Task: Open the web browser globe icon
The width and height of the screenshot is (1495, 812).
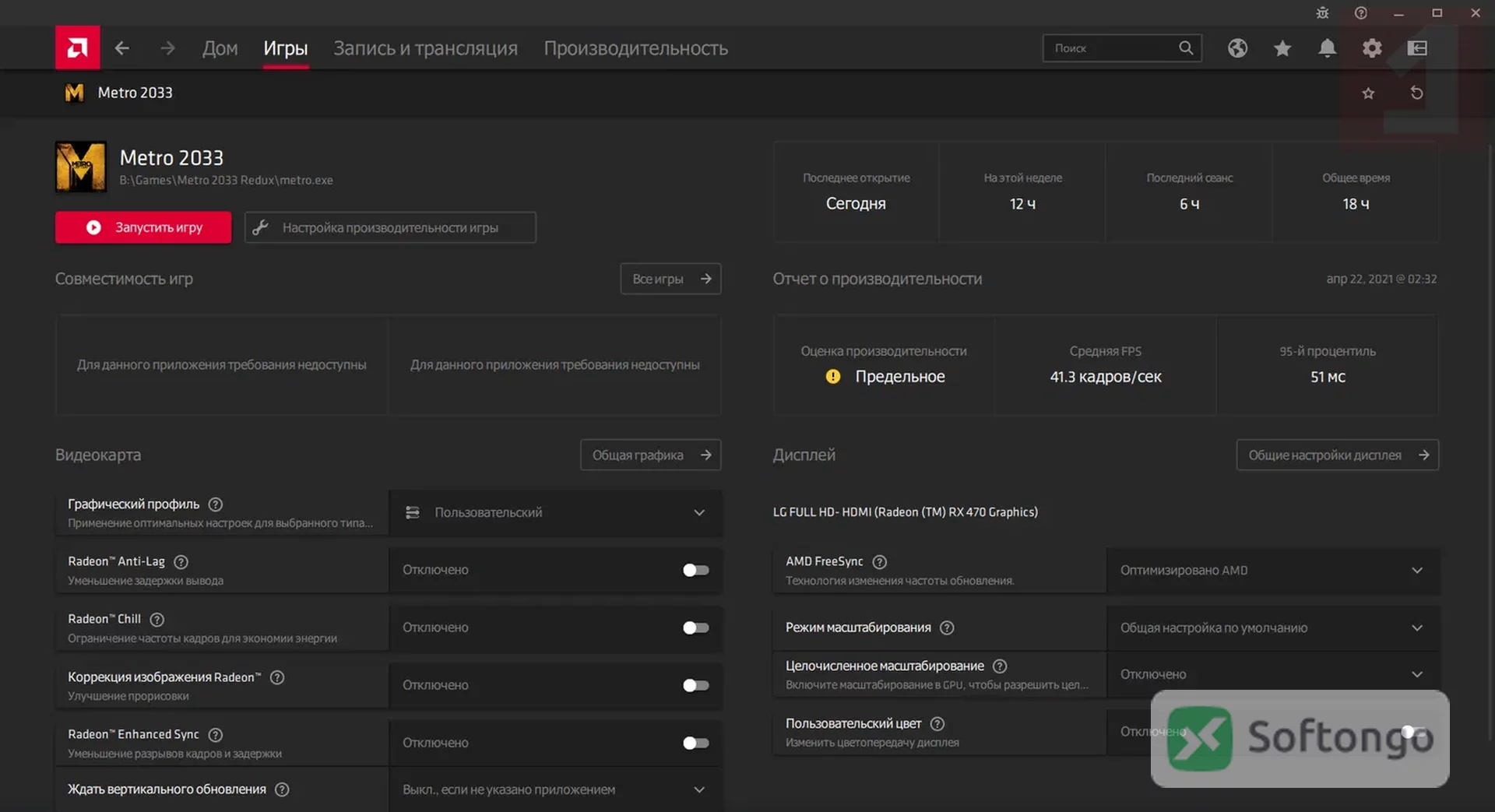Action: pyautogui.click(x=1237, y=48)
